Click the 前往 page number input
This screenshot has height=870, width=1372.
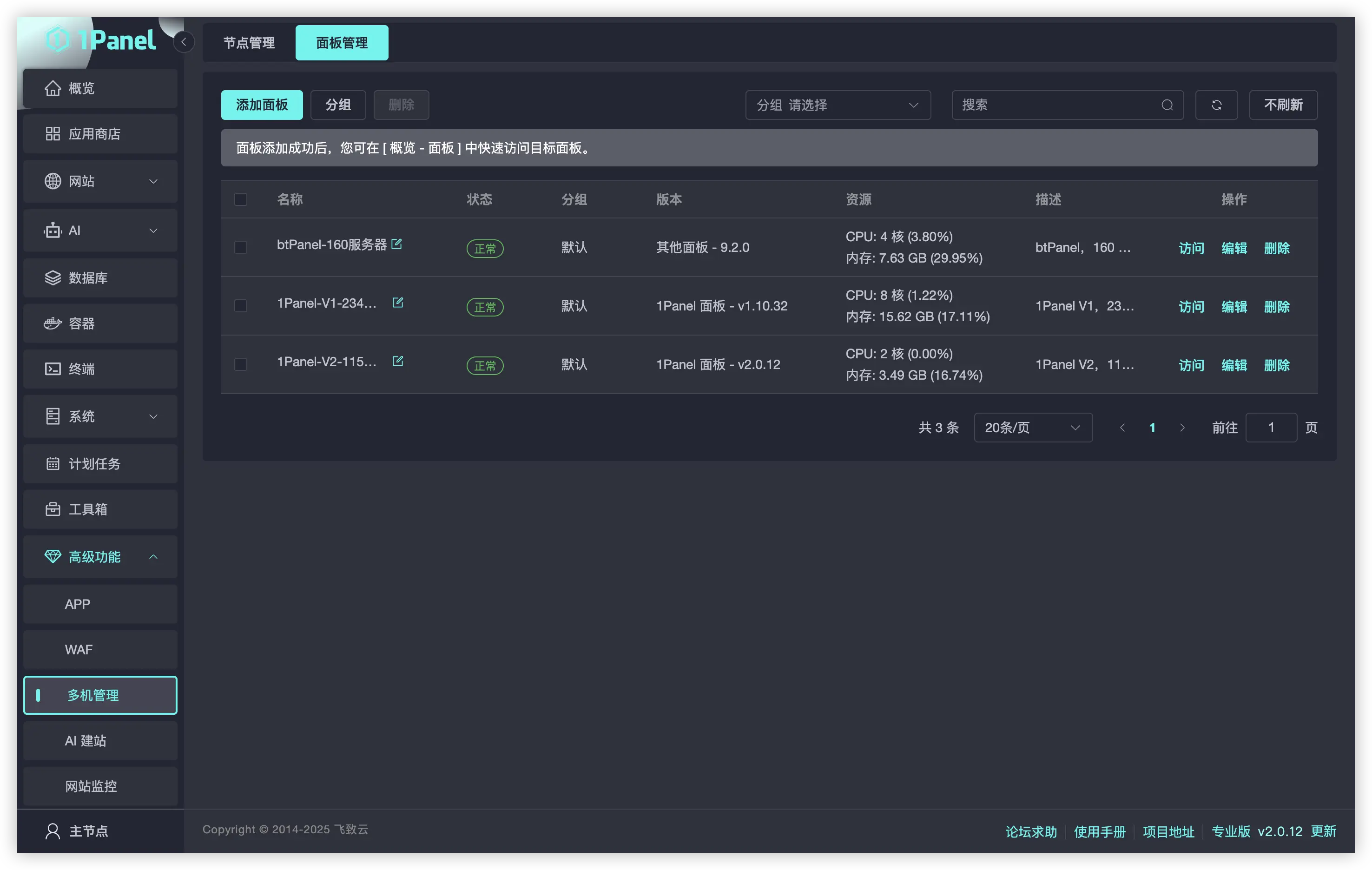coord(1271,427)
